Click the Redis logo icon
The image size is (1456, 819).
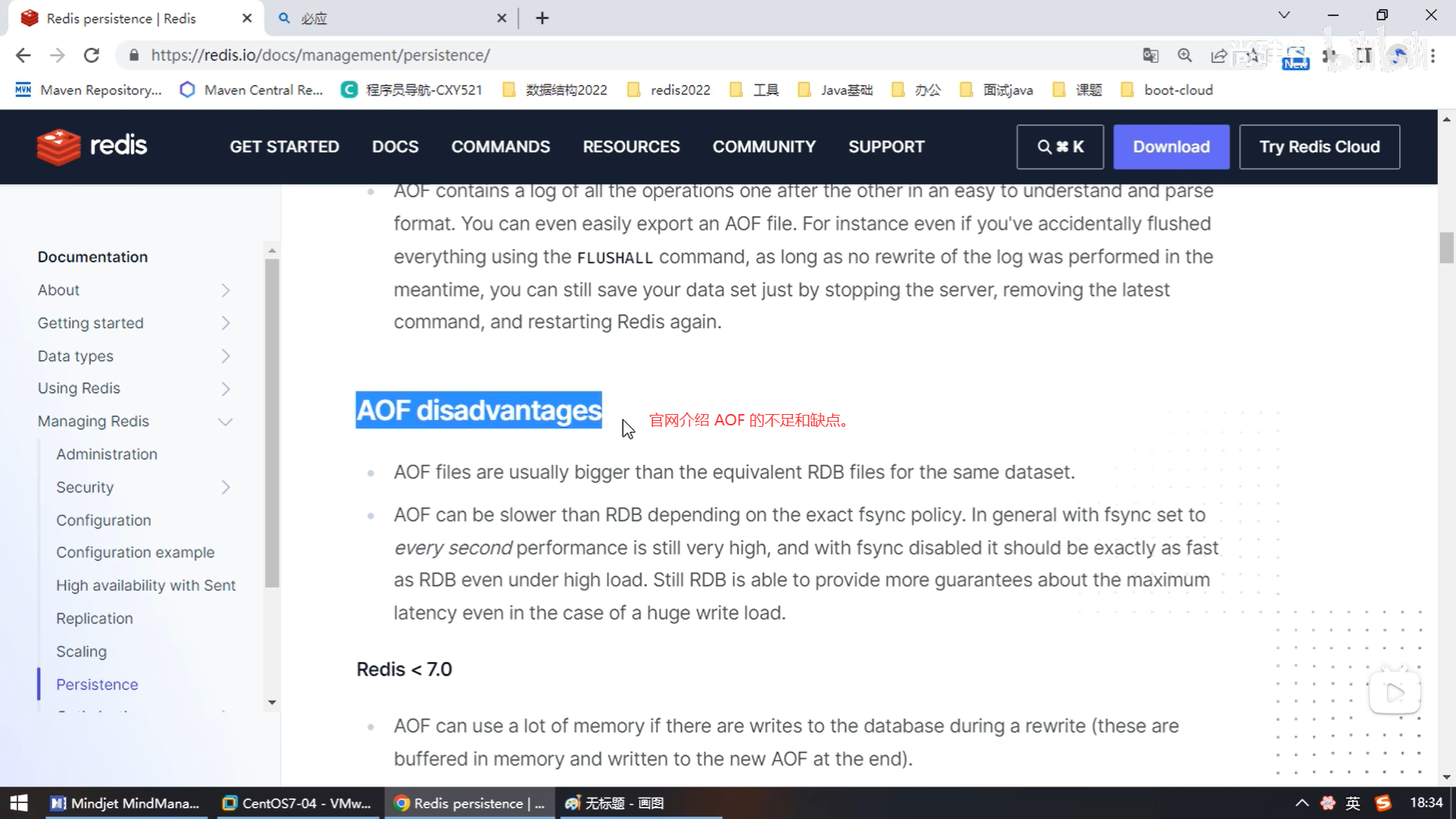58,147
